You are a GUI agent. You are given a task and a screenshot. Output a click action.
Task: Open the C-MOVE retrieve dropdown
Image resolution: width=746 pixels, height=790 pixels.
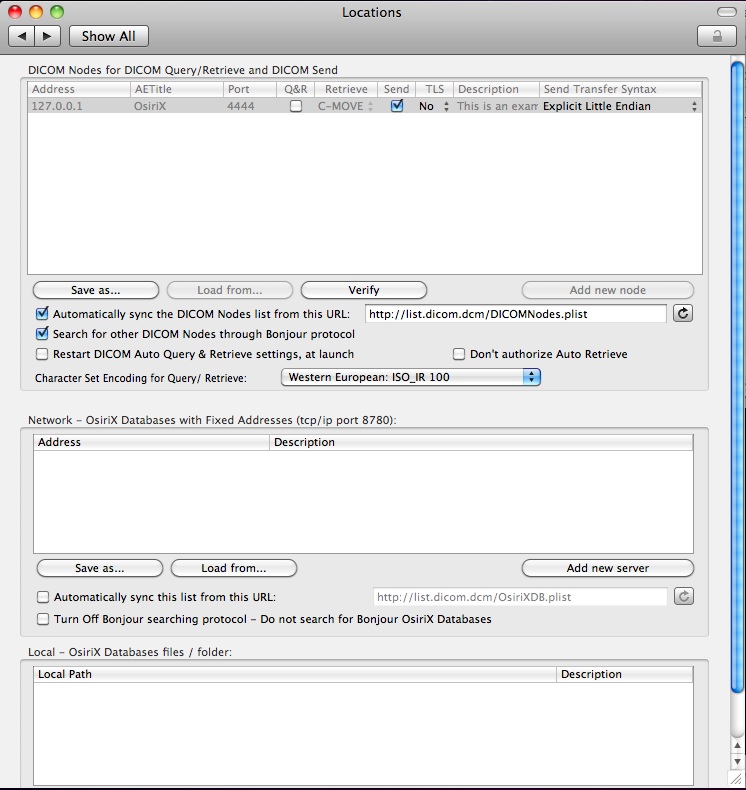(x=346, y=106)
